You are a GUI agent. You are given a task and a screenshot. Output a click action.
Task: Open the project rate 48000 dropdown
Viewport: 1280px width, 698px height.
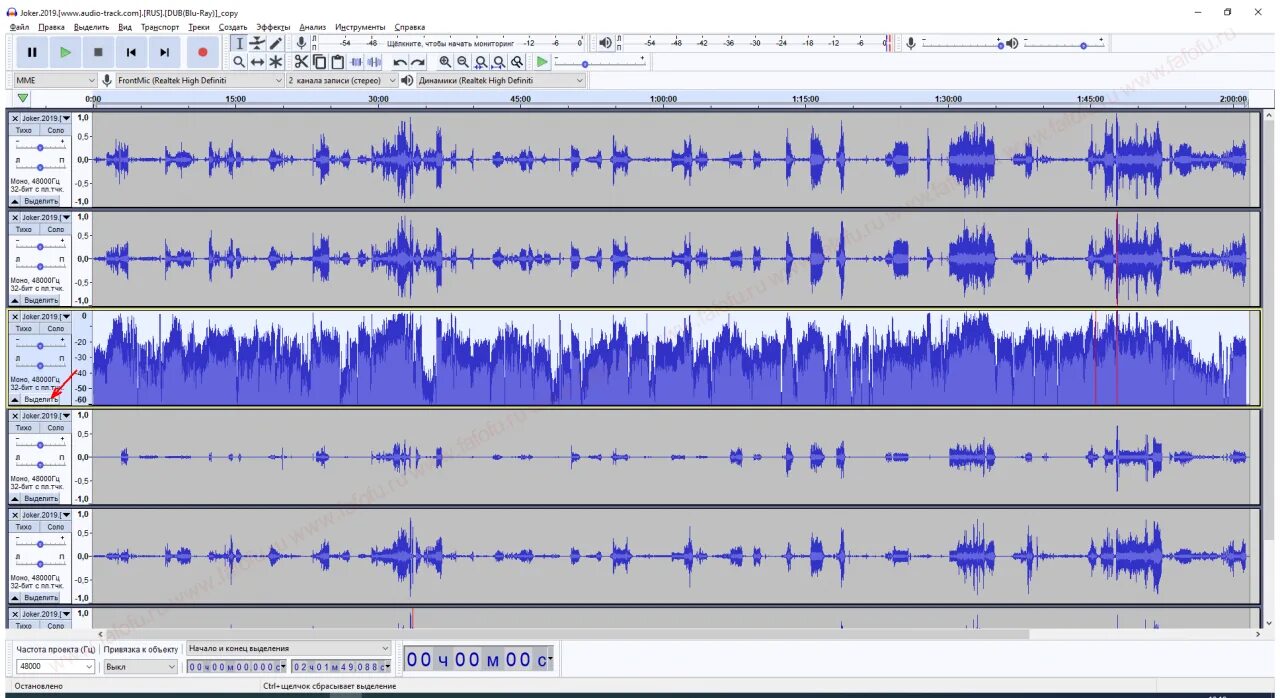click(x=56, y=666)
